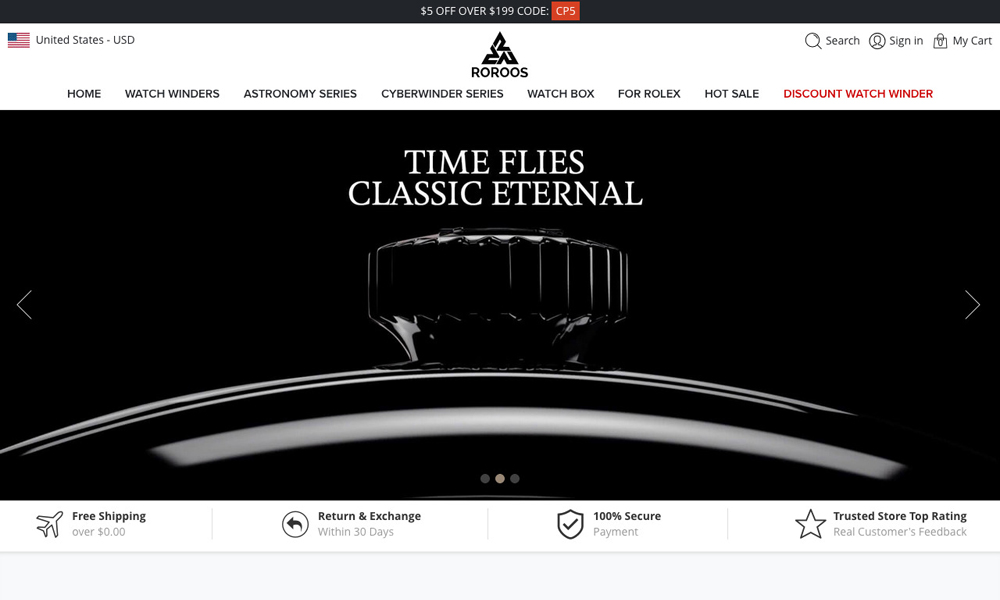Open United States - USD currency selector
Screen dimensions: 1000x600
(71, 40)
